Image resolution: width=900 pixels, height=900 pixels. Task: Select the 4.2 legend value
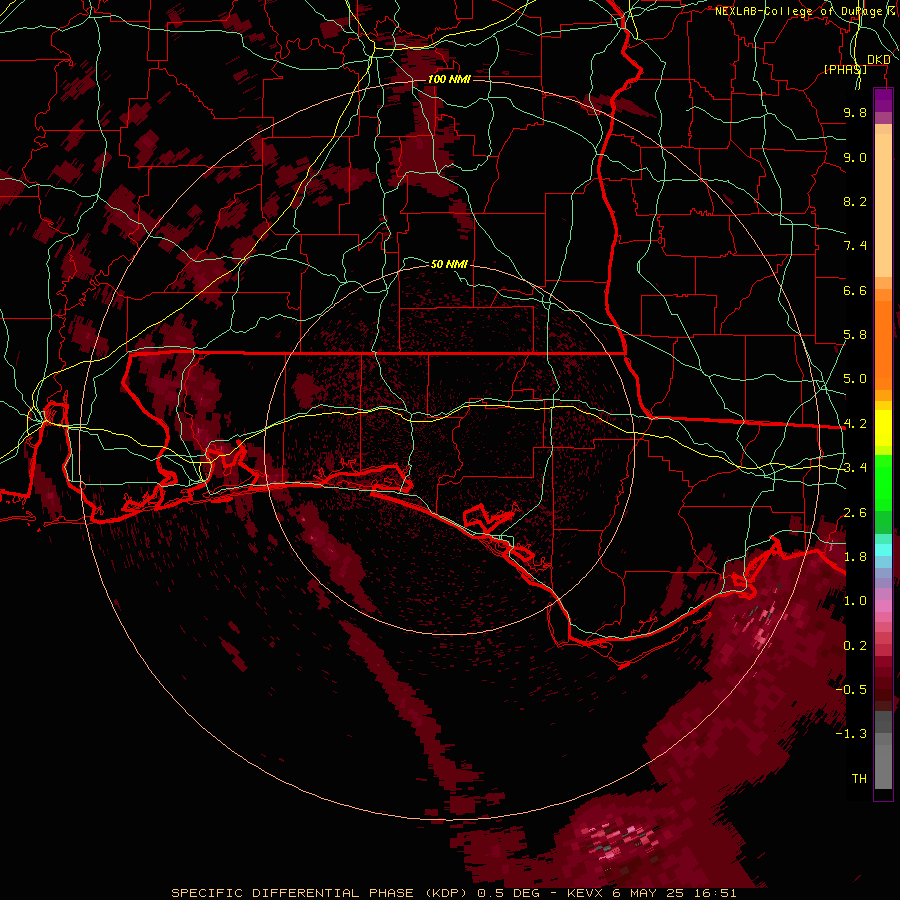[855, 424]
